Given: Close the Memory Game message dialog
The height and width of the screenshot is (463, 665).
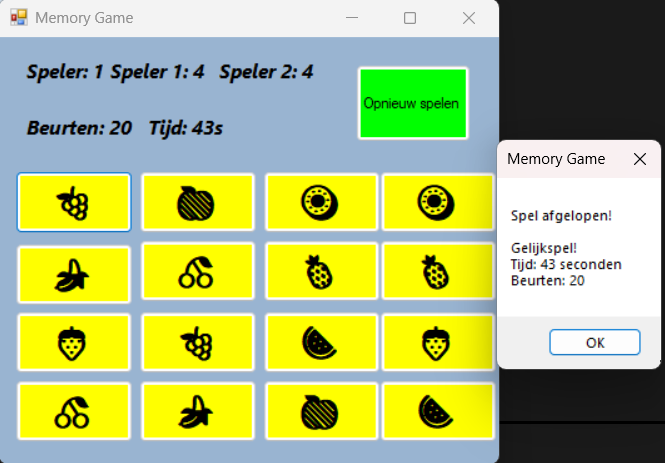Looking at the screenshot, I should [x=640, y=159].
